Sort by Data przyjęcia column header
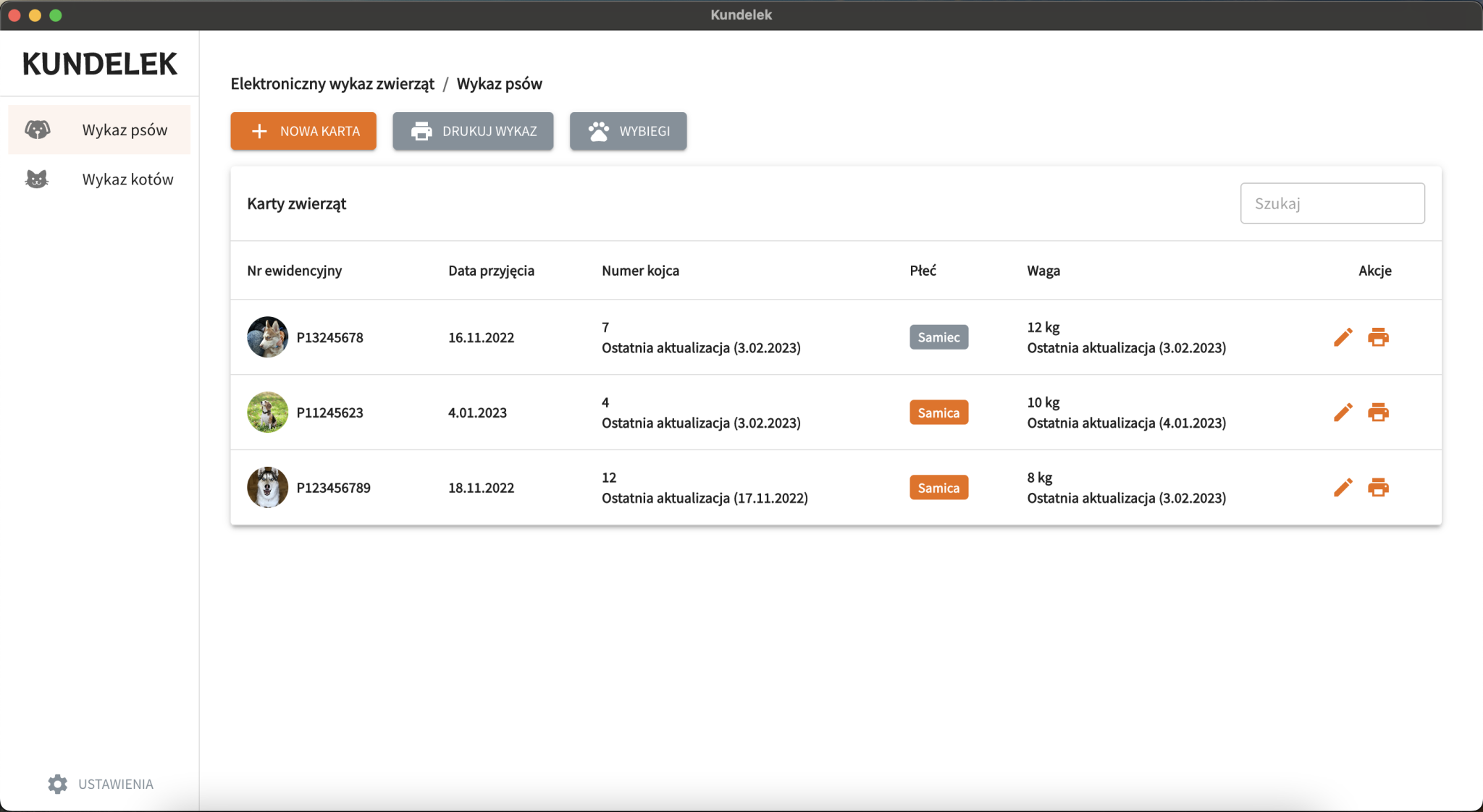The image size is (1483, 812). (491, 271)
